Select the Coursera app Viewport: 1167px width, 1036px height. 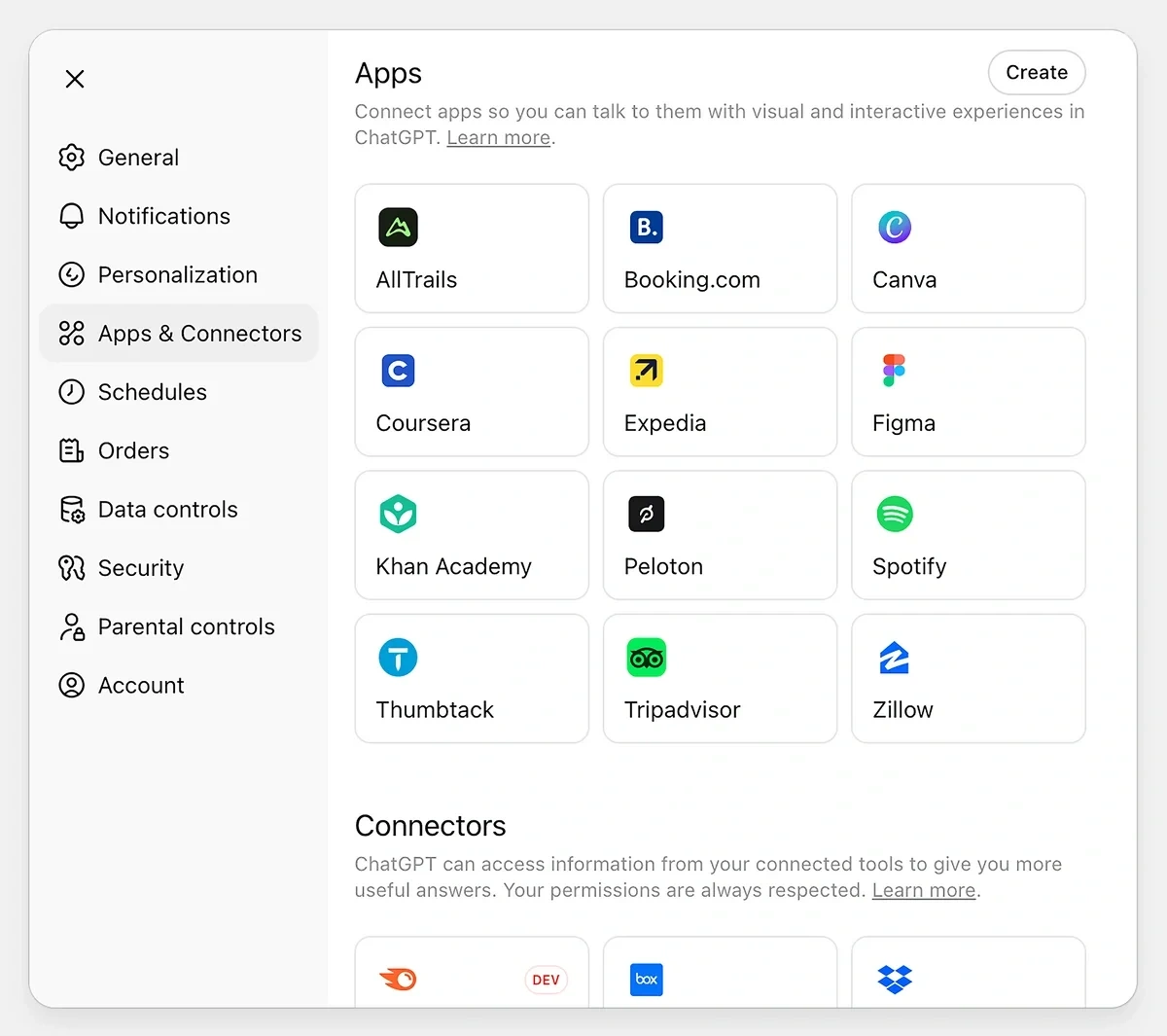[x=471, y=391]
